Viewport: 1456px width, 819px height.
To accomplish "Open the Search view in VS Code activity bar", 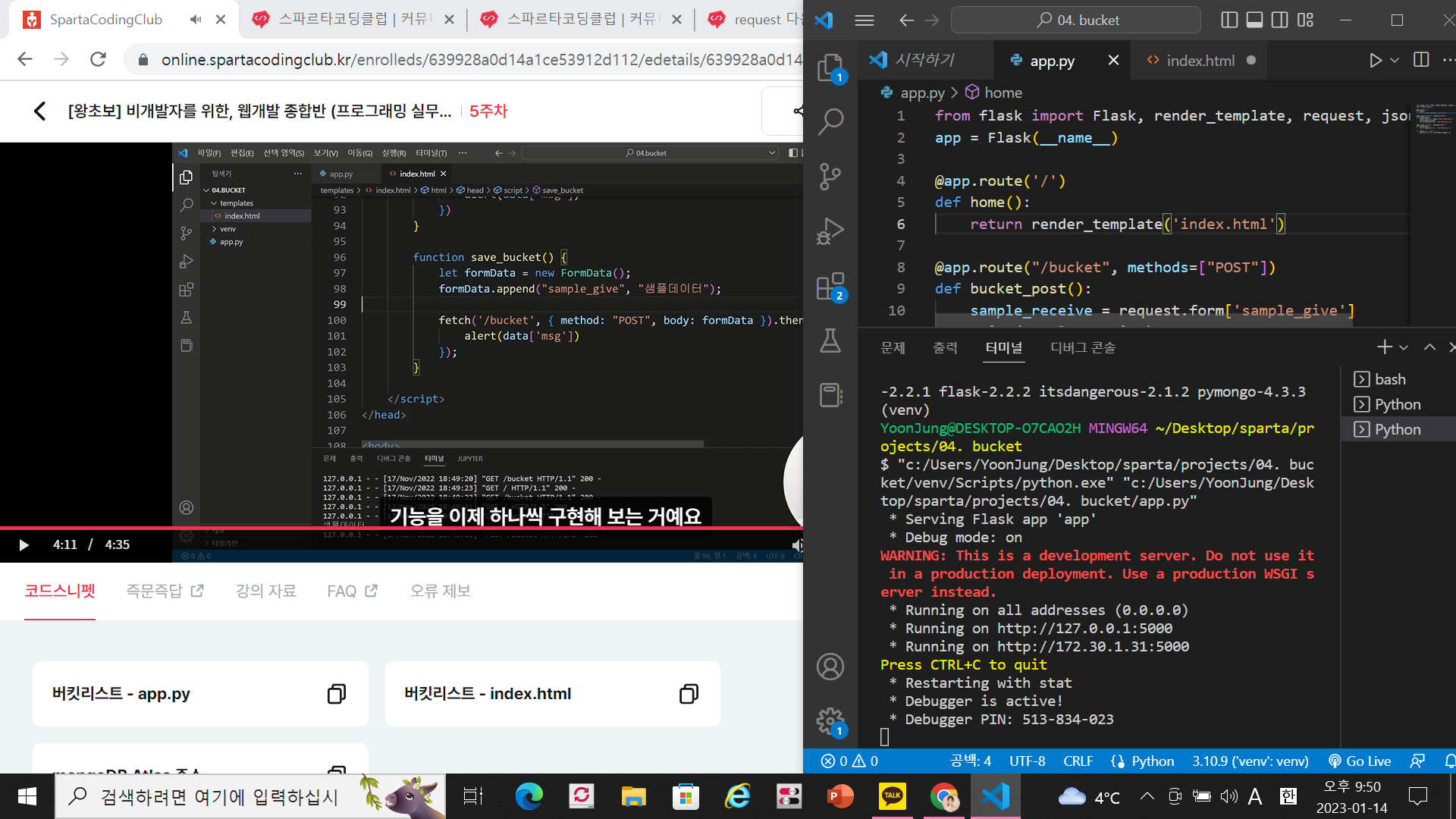I will click(830, 121).
